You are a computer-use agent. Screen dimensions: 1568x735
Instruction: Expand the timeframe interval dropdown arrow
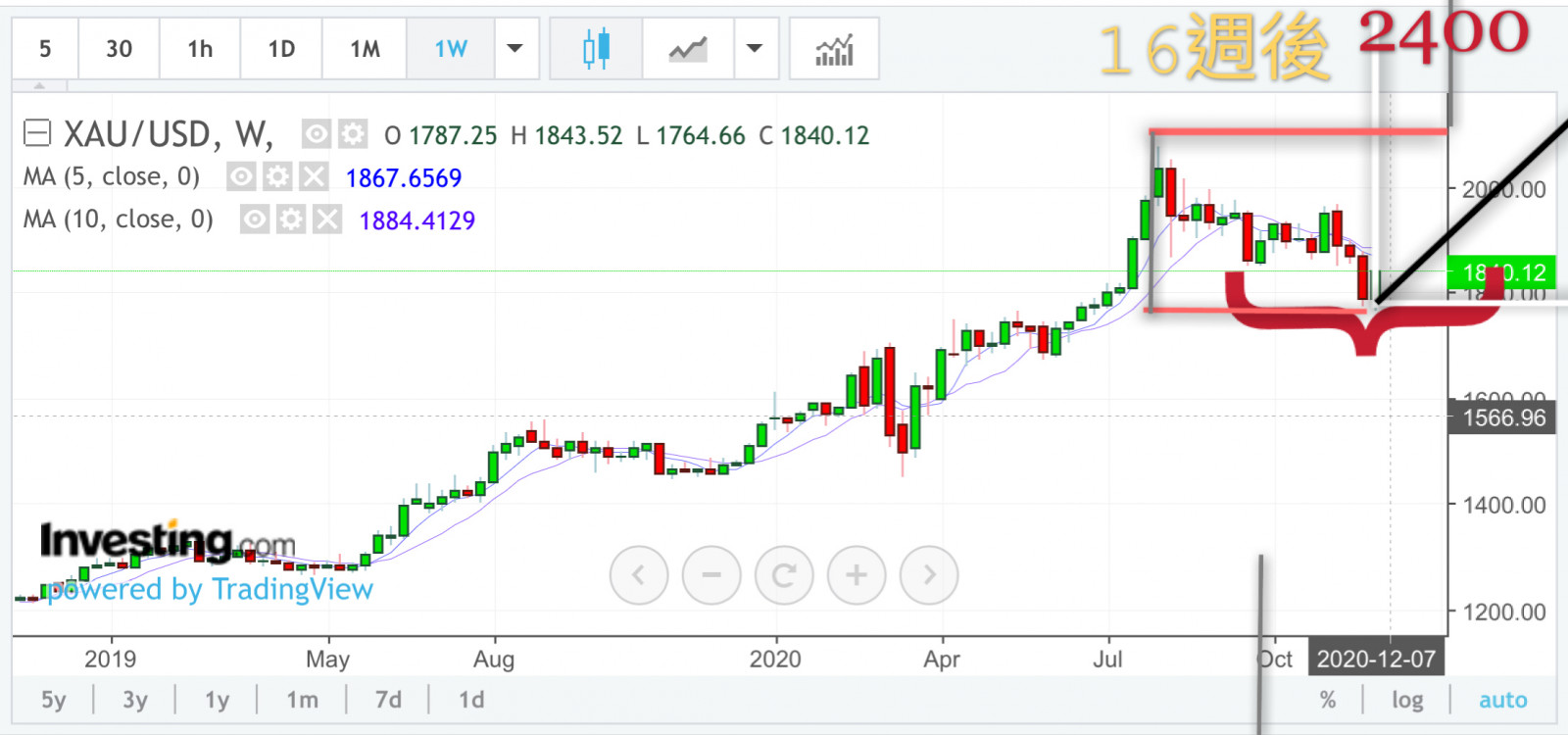pos(514,49)
